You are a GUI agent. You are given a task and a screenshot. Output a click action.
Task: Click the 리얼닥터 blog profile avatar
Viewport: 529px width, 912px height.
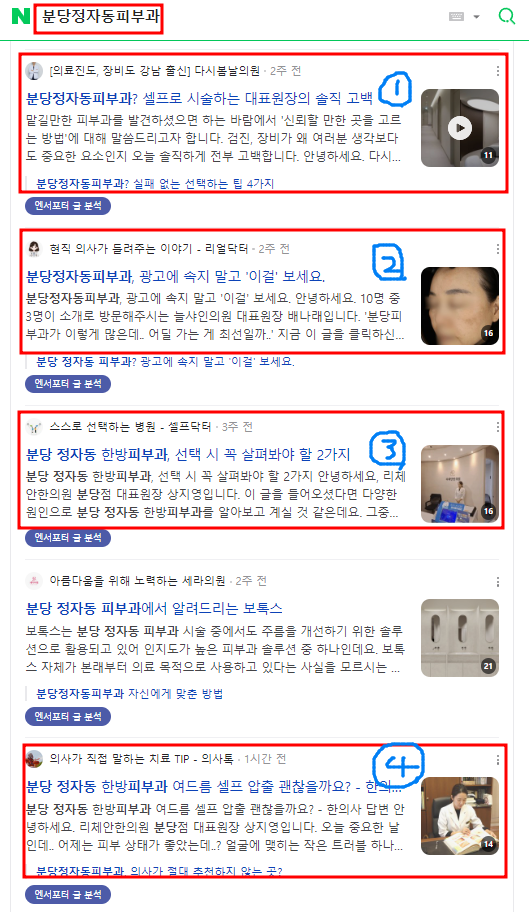click(34, 249)
